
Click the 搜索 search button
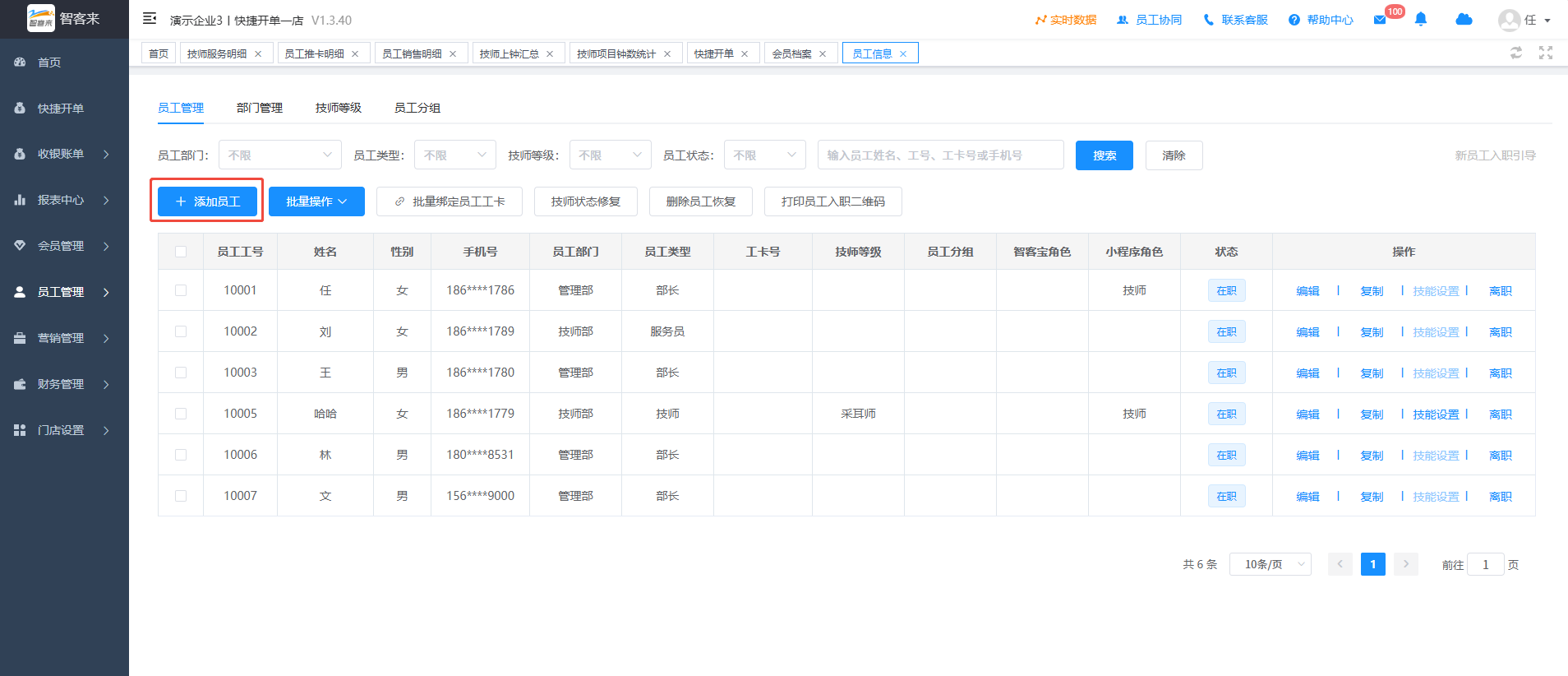tap(1105, 155)
